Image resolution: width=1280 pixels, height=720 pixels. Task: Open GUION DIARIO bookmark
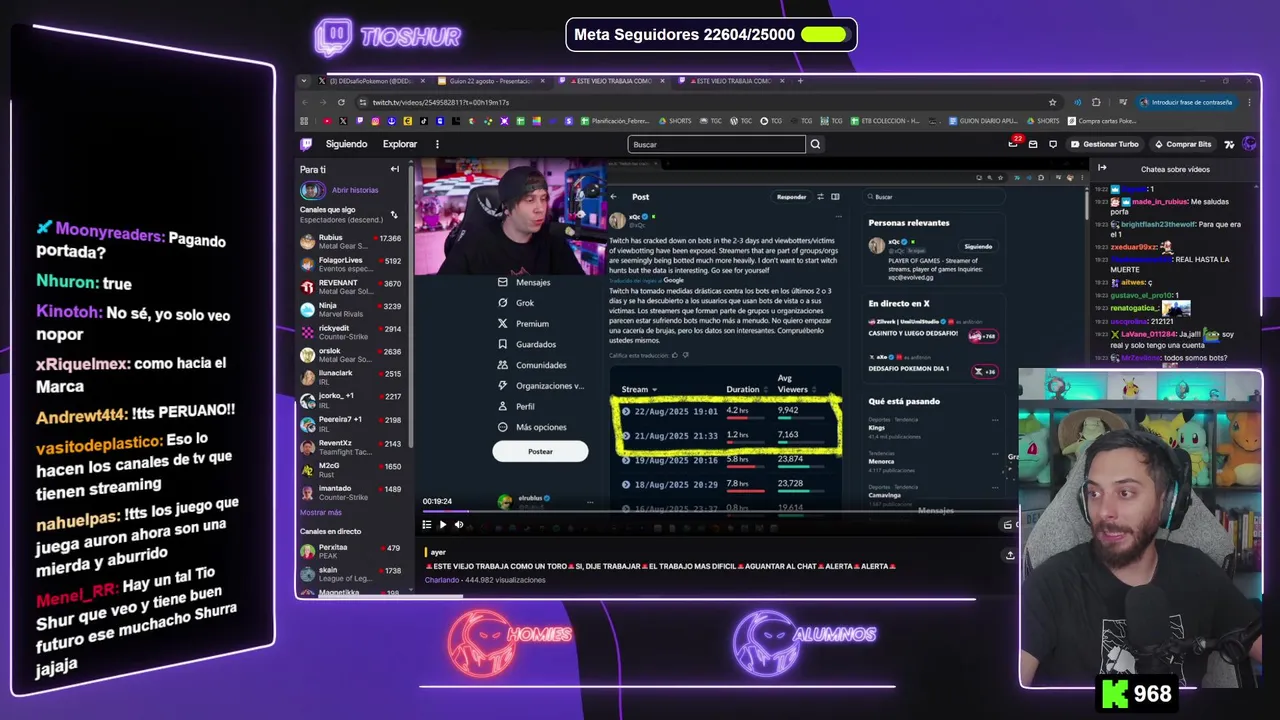point(982,121)
